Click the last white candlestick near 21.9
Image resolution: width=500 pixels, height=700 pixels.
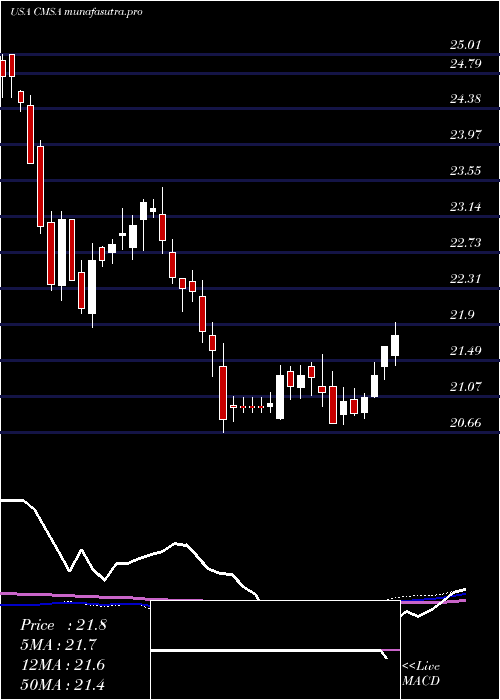395,344
